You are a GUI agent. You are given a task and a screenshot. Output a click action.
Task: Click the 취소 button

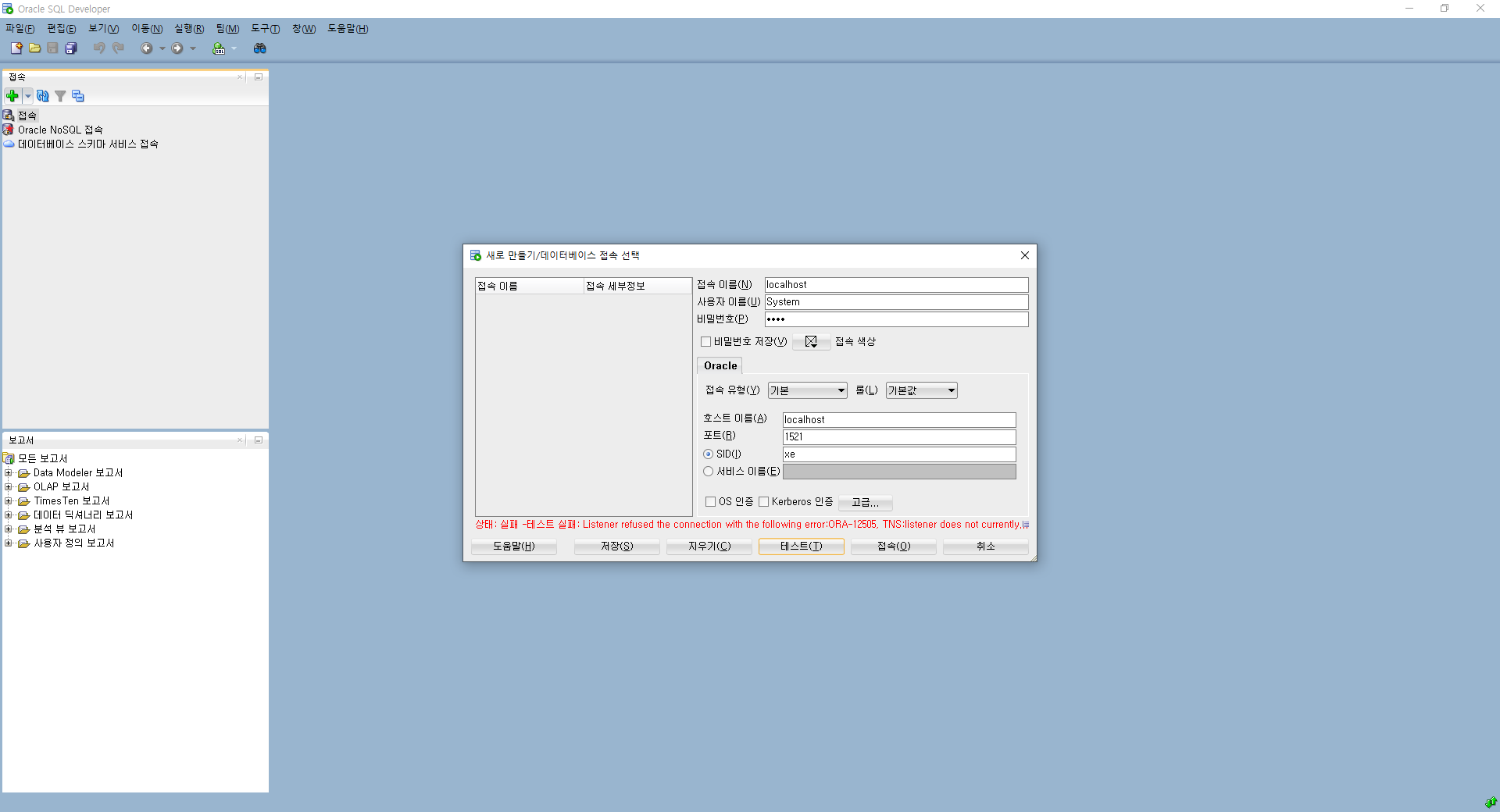[x=985, y=546]
